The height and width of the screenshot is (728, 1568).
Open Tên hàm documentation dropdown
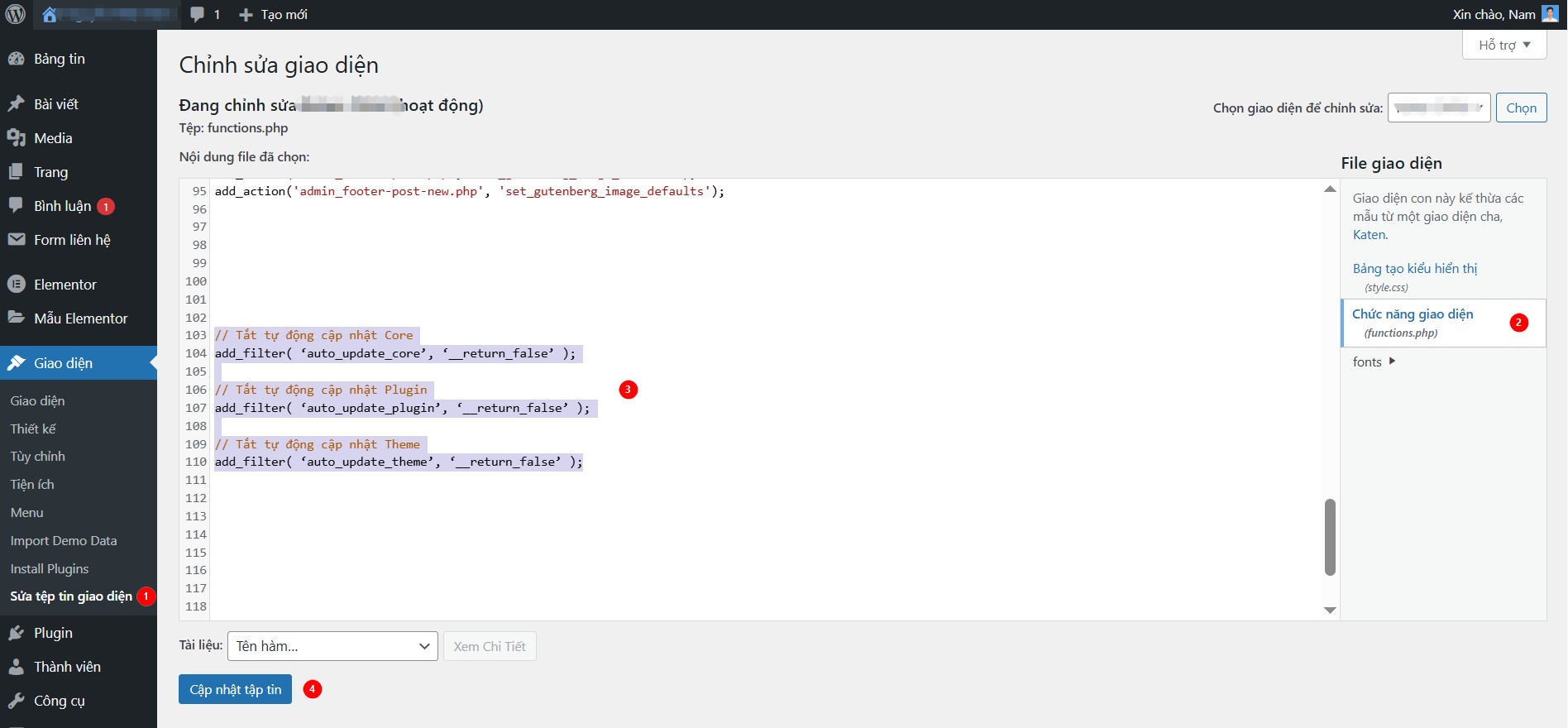[x=332, y=646]
